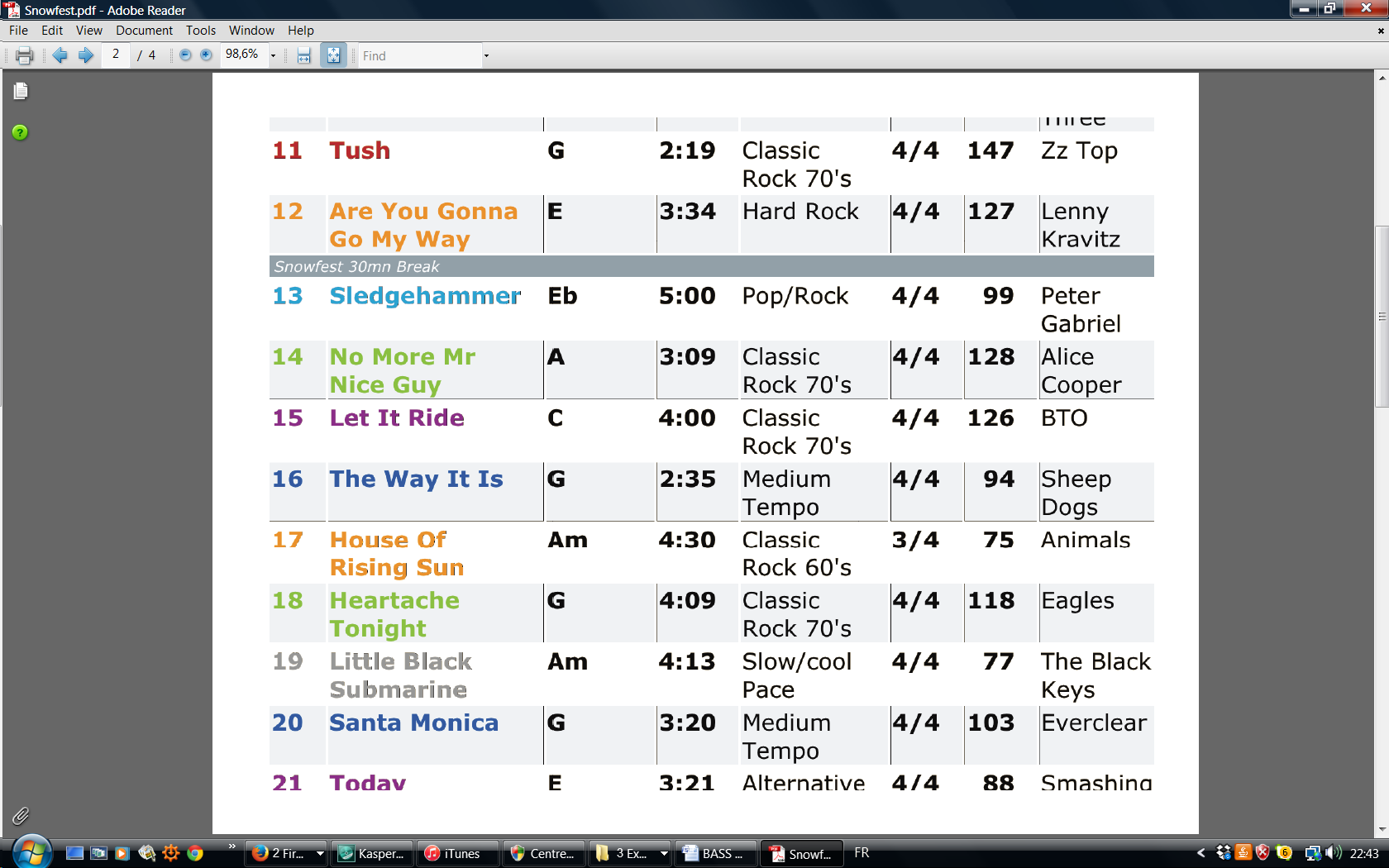The height and width of the screenshot is (868, 1389).
Task: Open the Window menu
Action: tap(251, 31)
